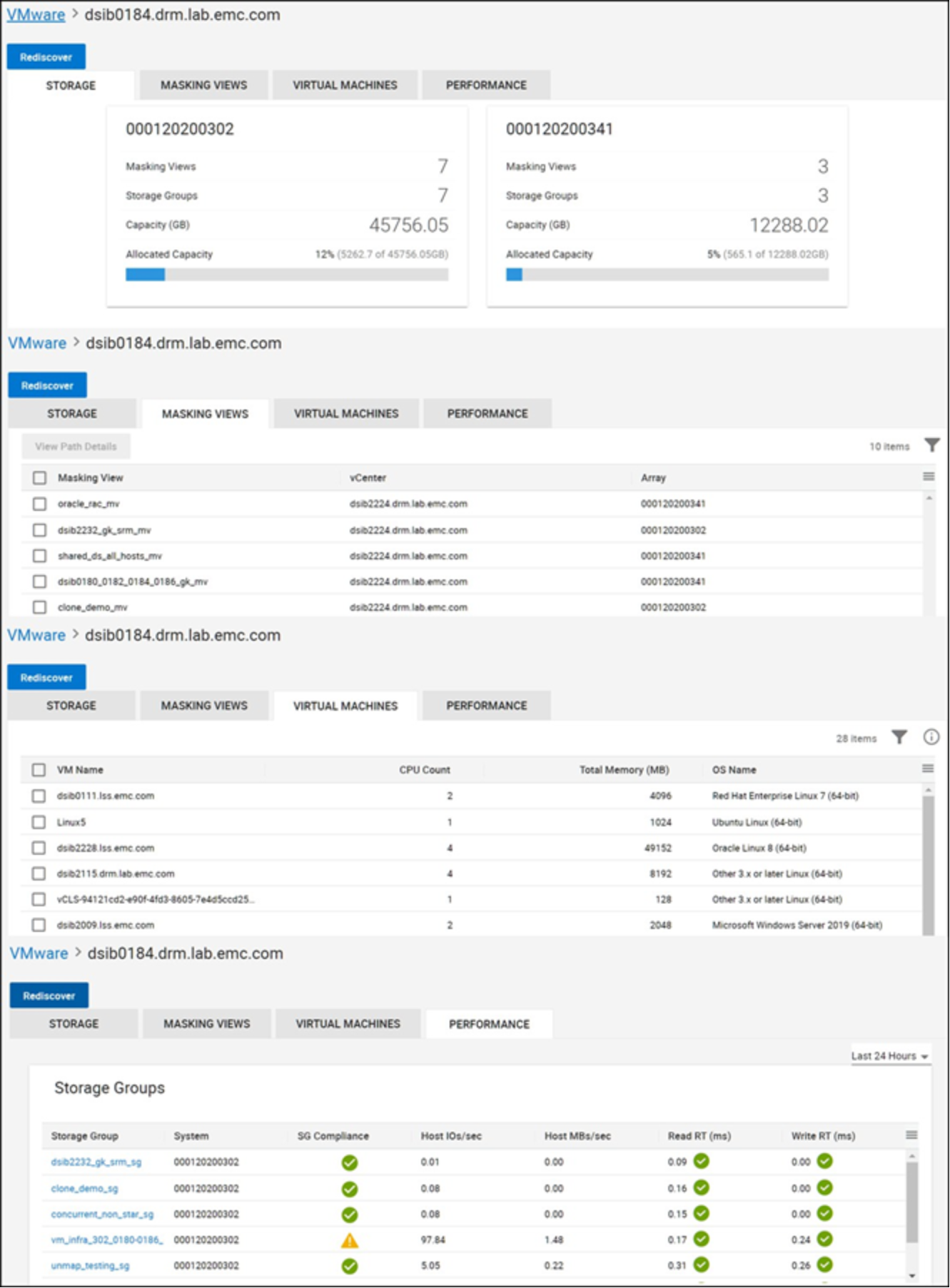Image resolution: width=950 pixels, height=1288 pixels.
Task: Click the Write RT status icon for concurrent_non_star_sg
Action: 825,1213
